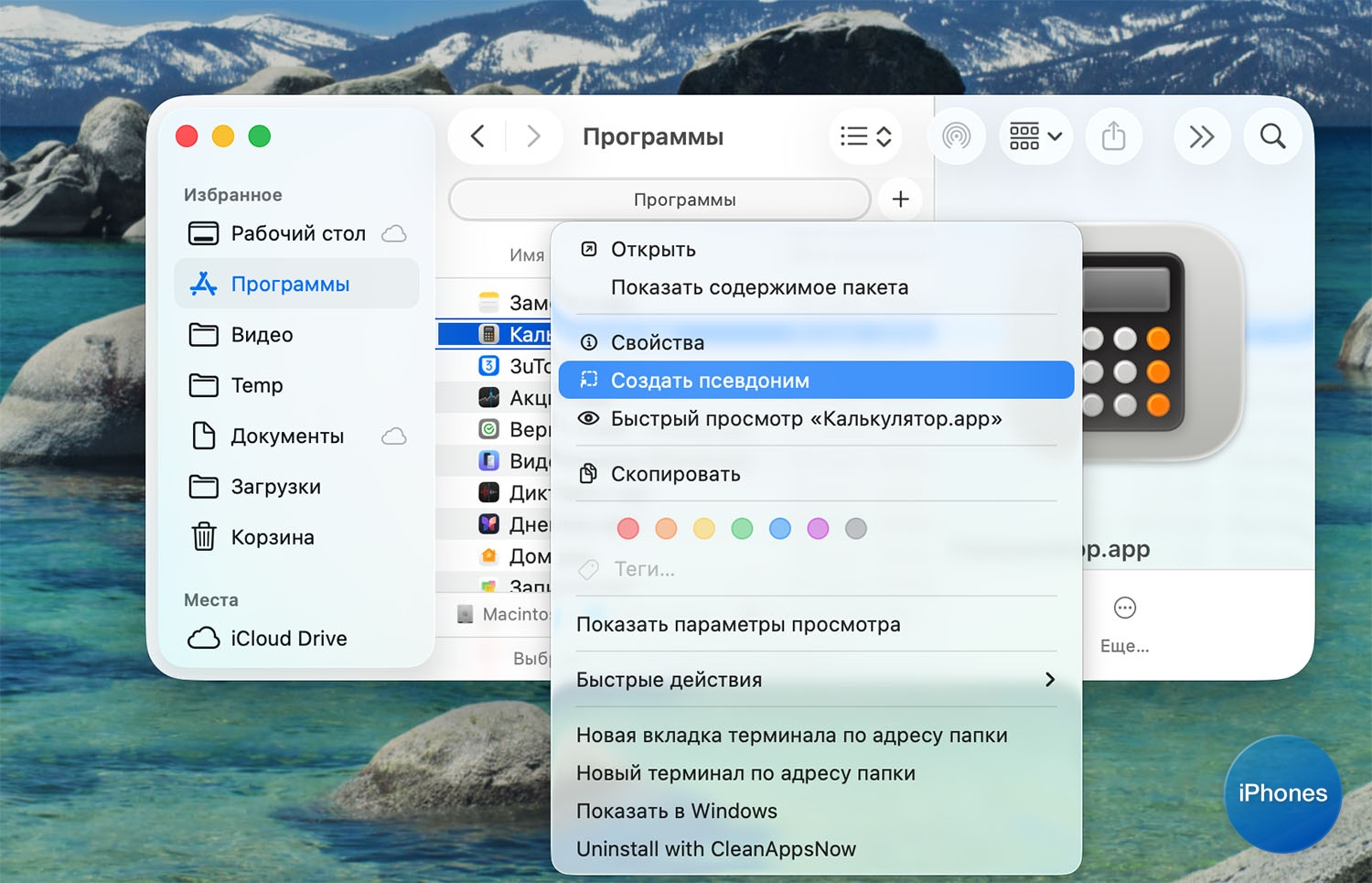Add new tab with plus button
This screenshot has height=883, width=1372.
tap(900, 199)
